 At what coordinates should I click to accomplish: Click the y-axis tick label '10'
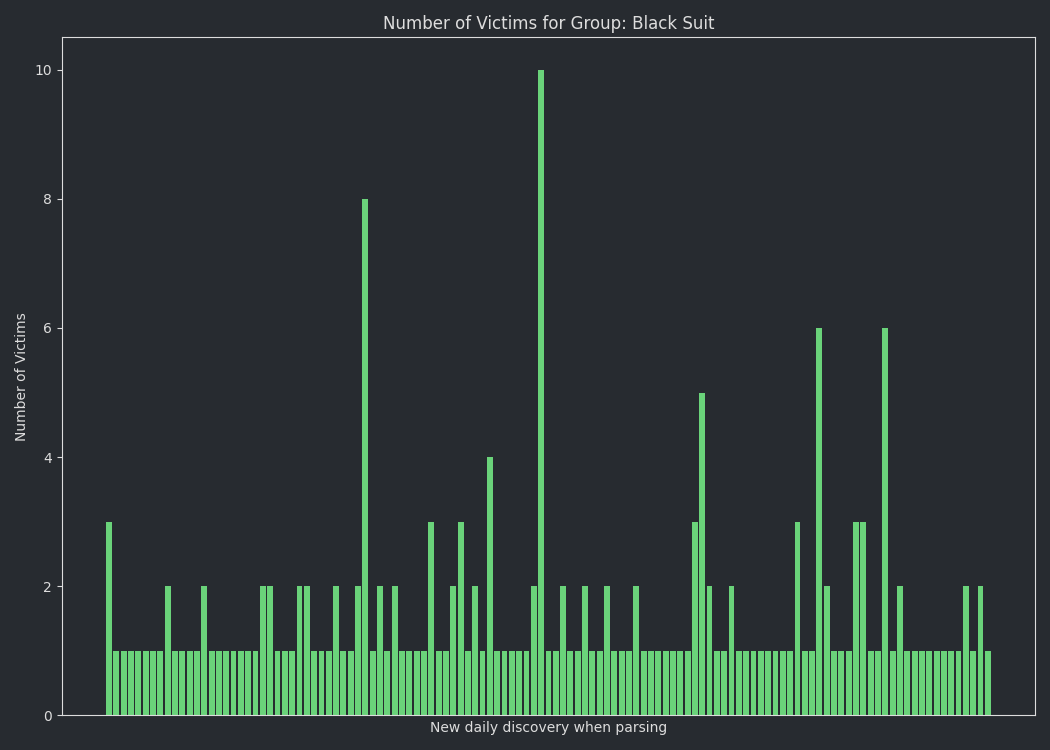(x=44, y=70)
